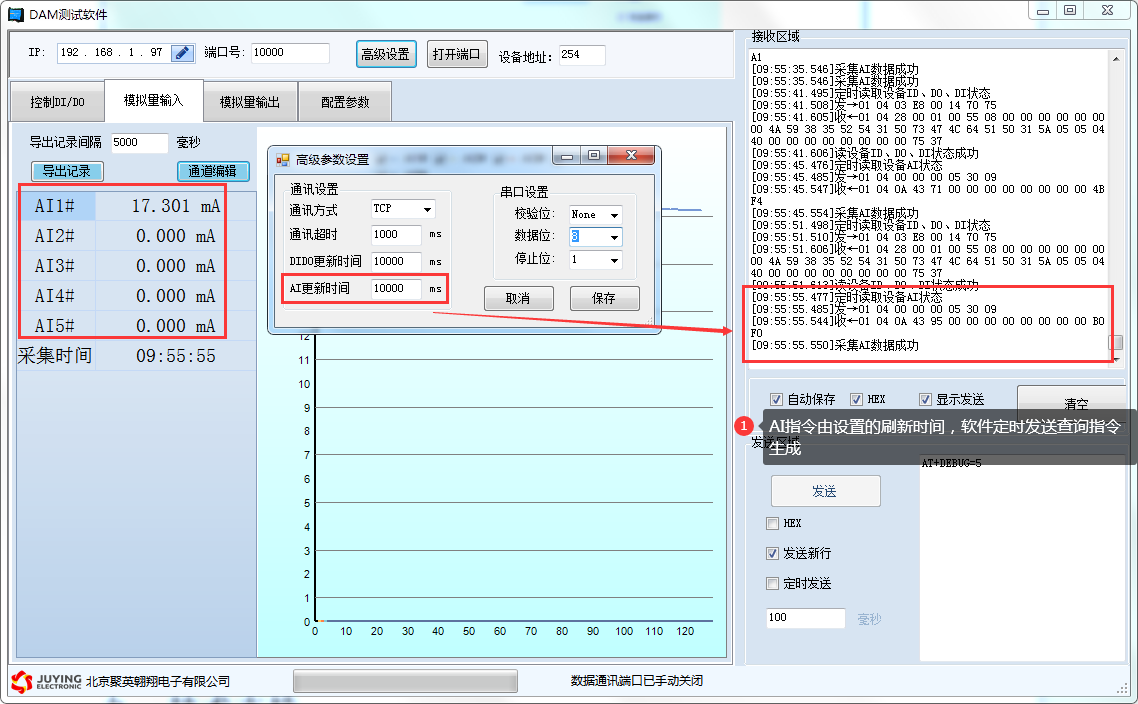Click the Save button in settings dialog
Viewport: 1138px width, 704px height.
pyautogui.click(x=604, y=298)
